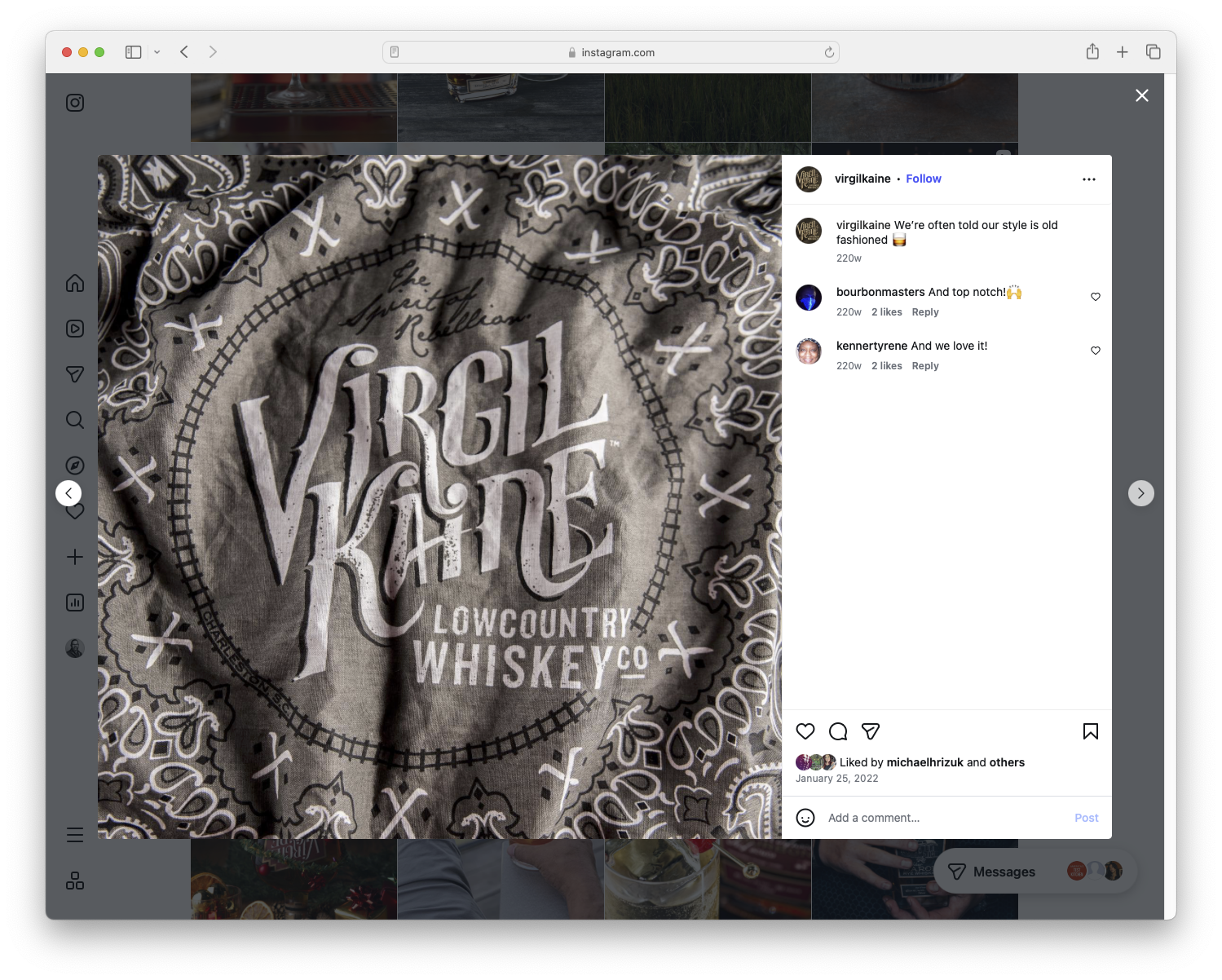This screenshot has width=1222, height=980.
Task: Go back to the previous post chevron
Action: point(68,492)
